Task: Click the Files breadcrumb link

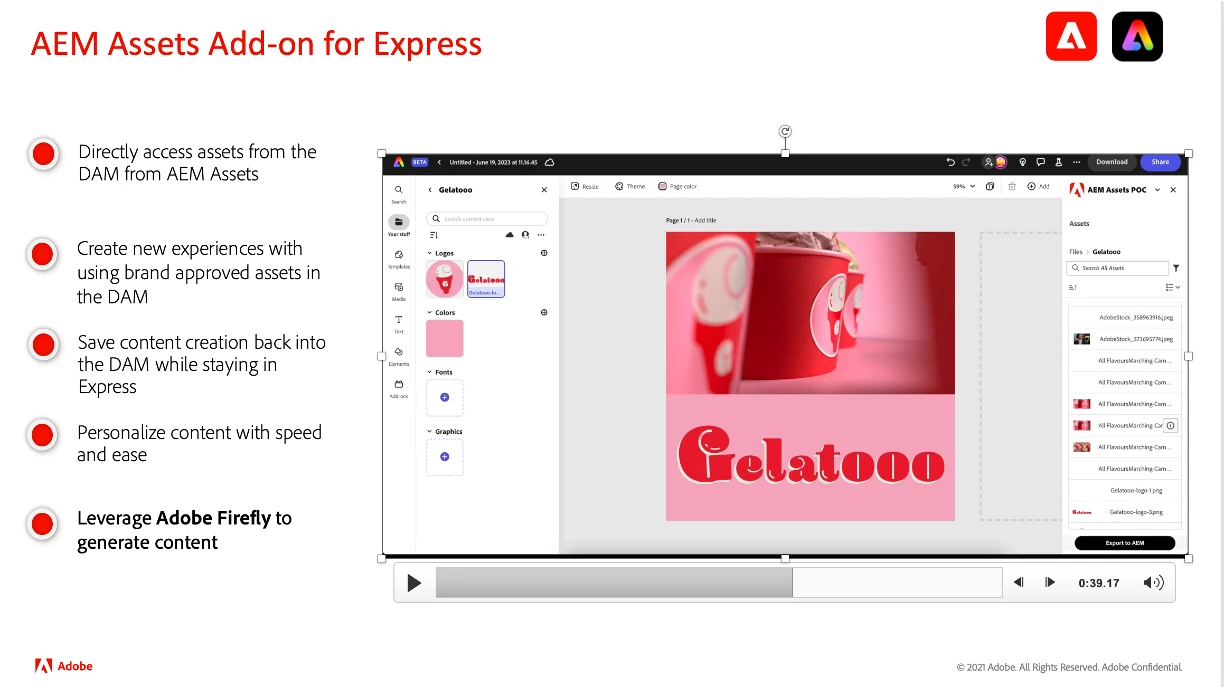Action: coord(1076,252)
